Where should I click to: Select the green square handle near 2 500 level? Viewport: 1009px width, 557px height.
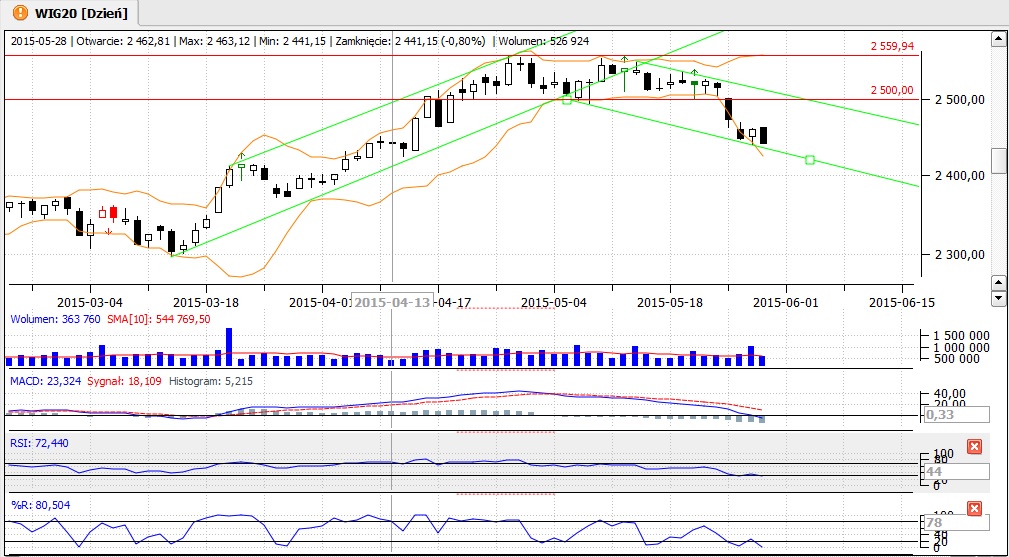[x=567, y=100]
